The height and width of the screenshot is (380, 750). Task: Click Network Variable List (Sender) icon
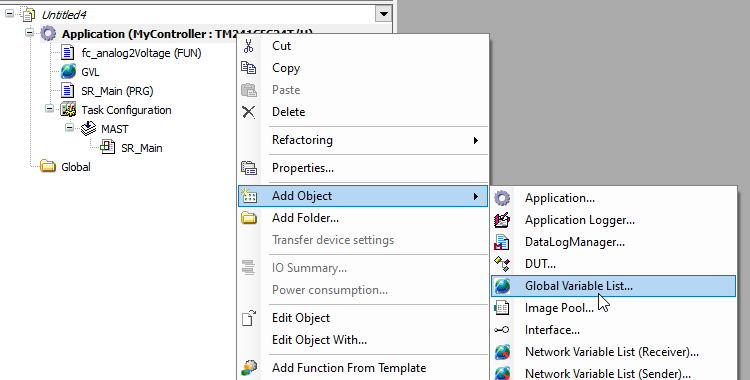502,373
